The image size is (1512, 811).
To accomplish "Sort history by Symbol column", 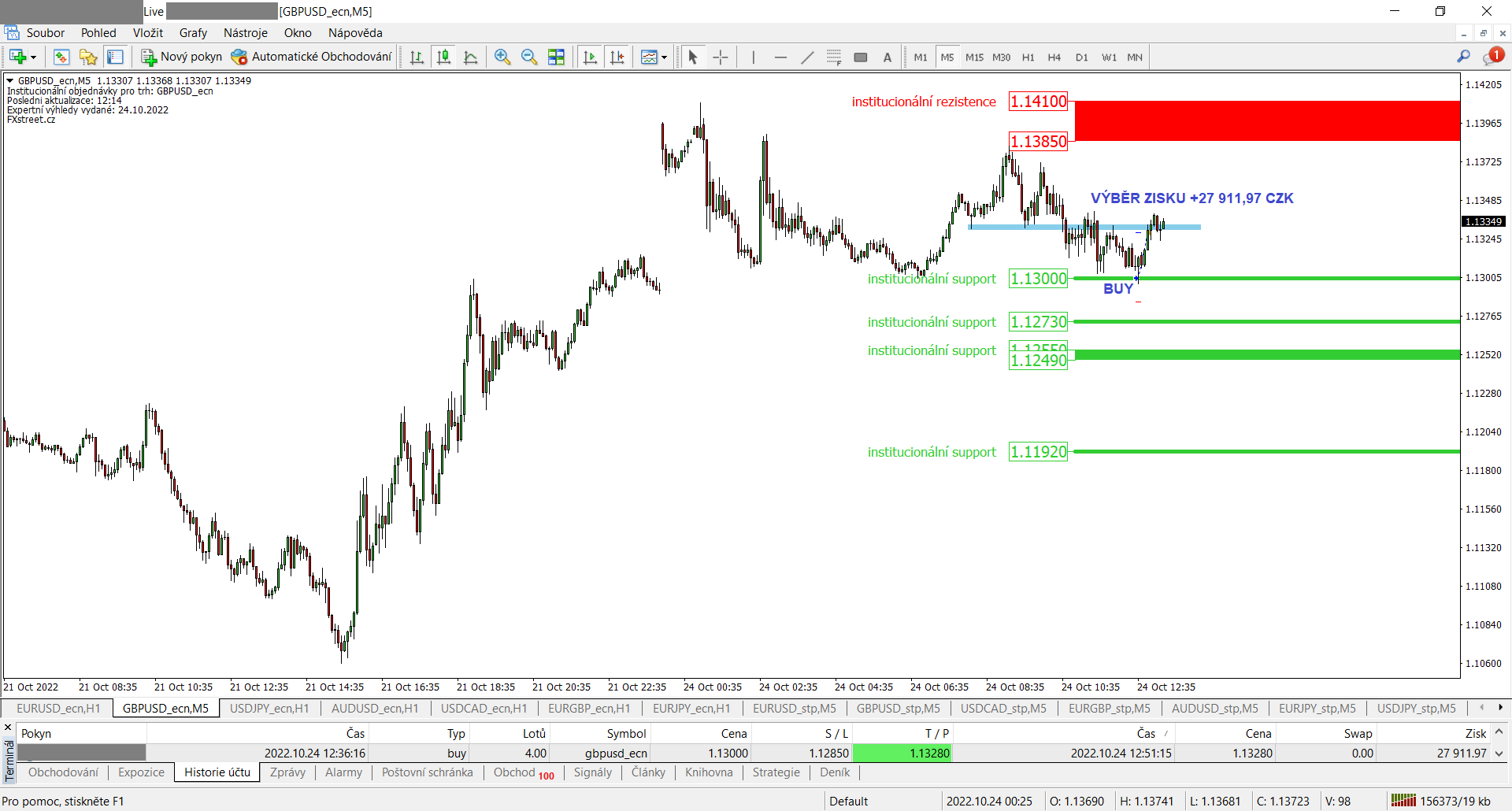I will point(600,733).
